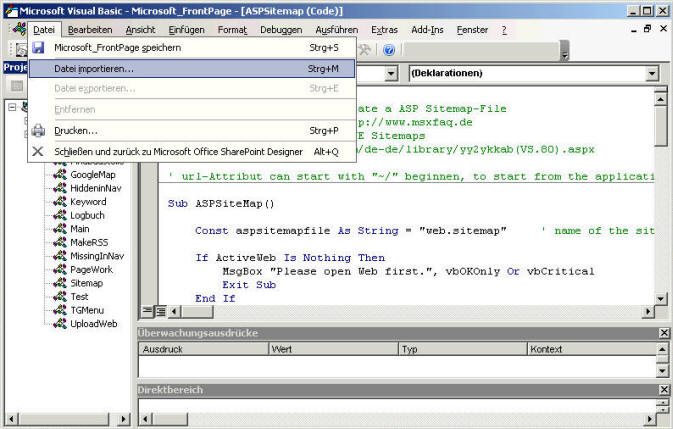Click the Sitemap module icon
Screen dimensions: 673x429
(60, 283)
